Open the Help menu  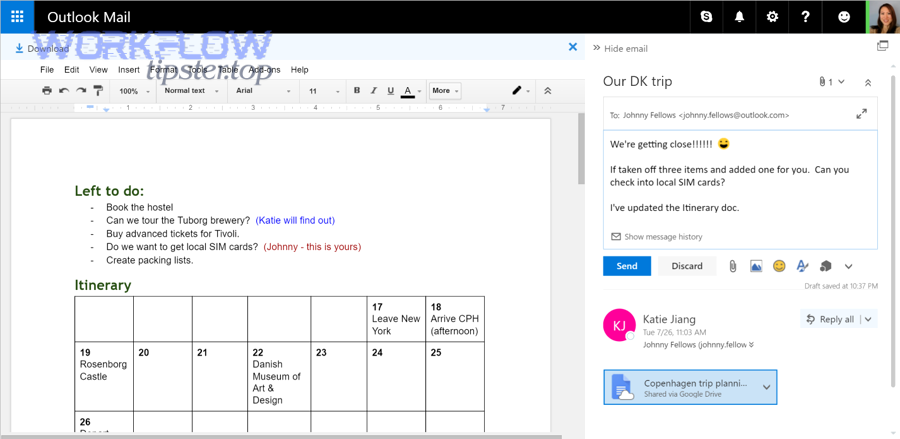[x=300, y=69]
